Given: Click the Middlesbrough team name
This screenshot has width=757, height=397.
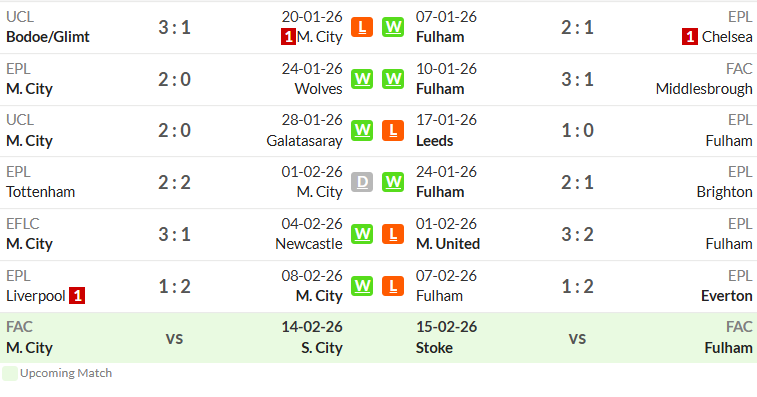Looking at the screenshot, I should pyautogui.click(x=704, y=89).
